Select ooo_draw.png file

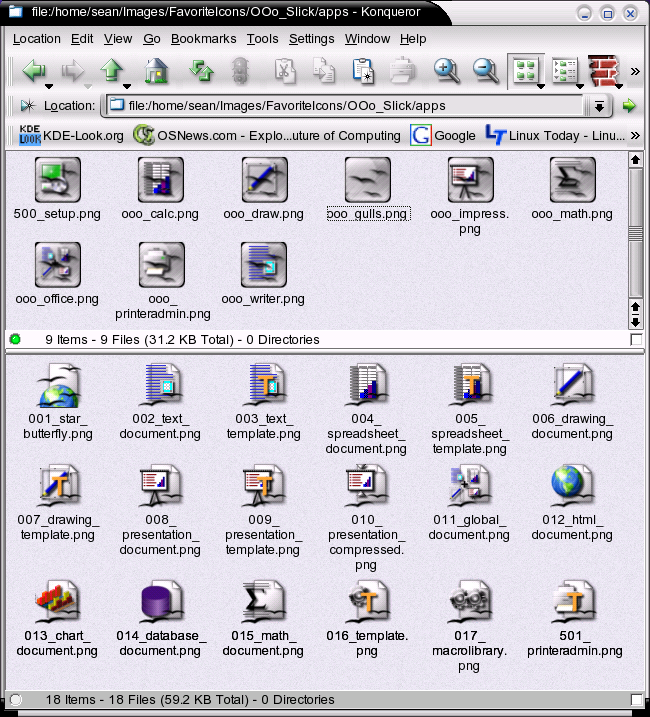tap(263, 189)
